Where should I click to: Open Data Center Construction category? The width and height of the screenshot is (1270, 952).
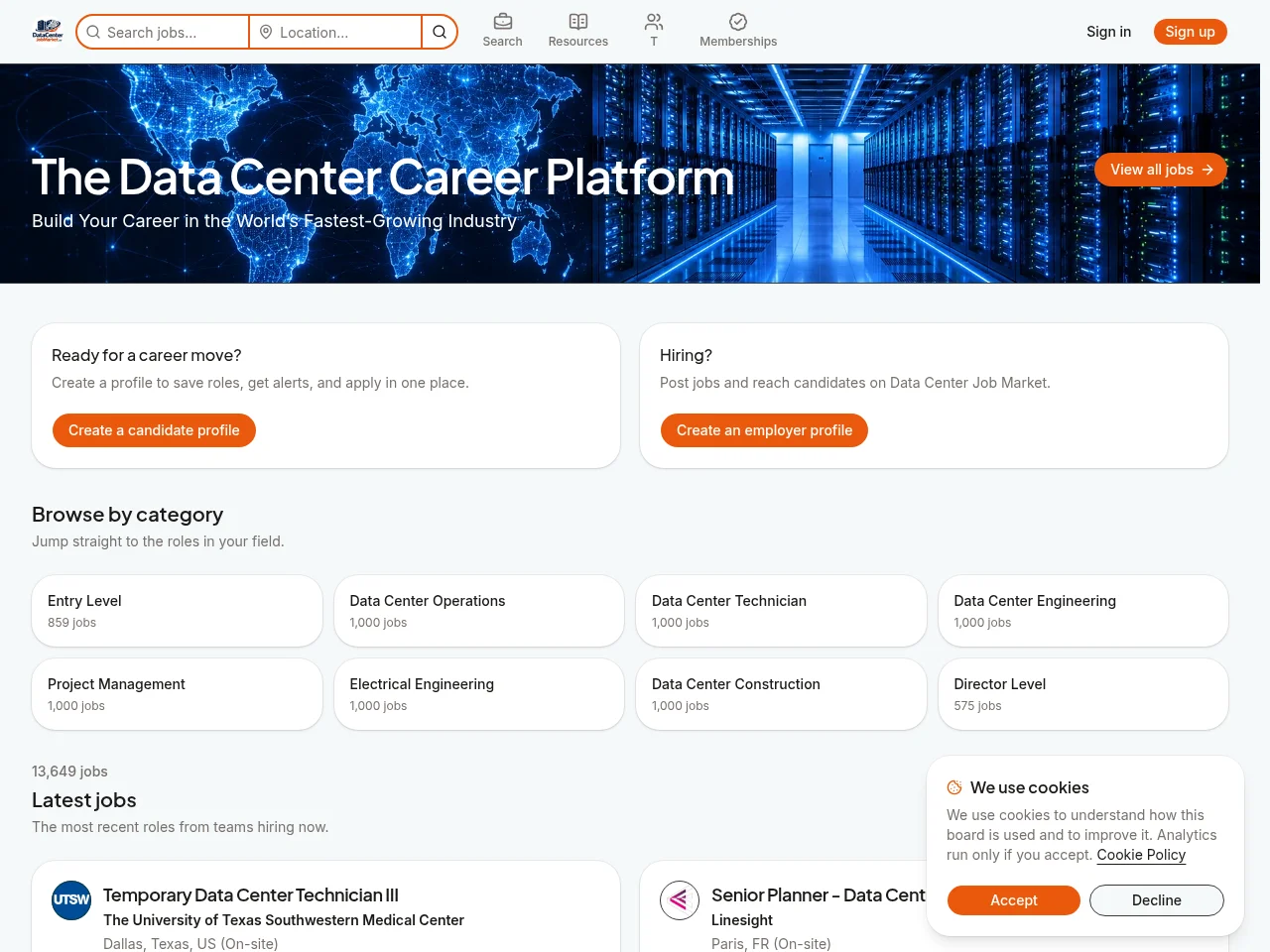[x=781, y=694]
